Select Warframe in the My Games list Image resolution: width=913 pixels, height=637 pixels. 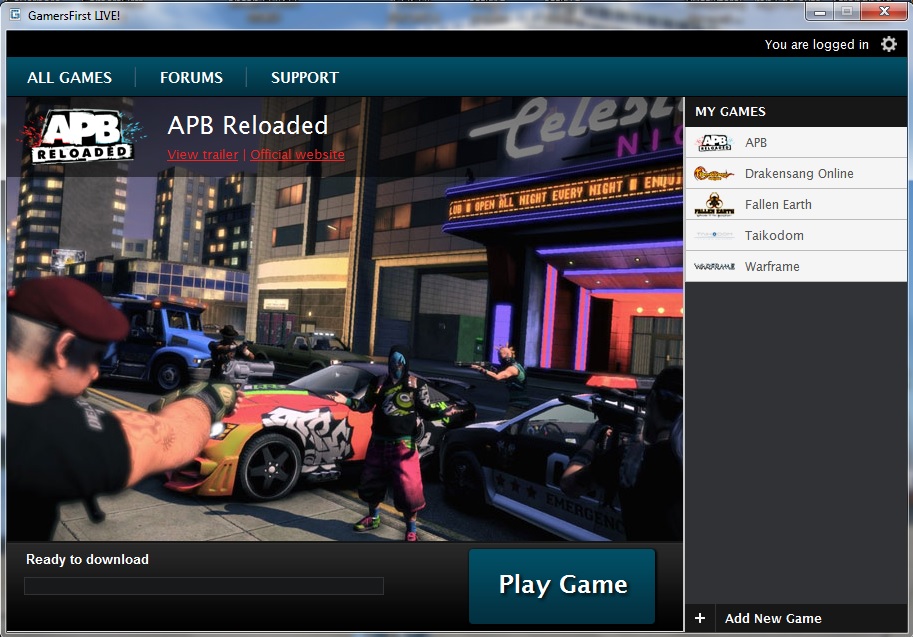(x=772, y=267)
